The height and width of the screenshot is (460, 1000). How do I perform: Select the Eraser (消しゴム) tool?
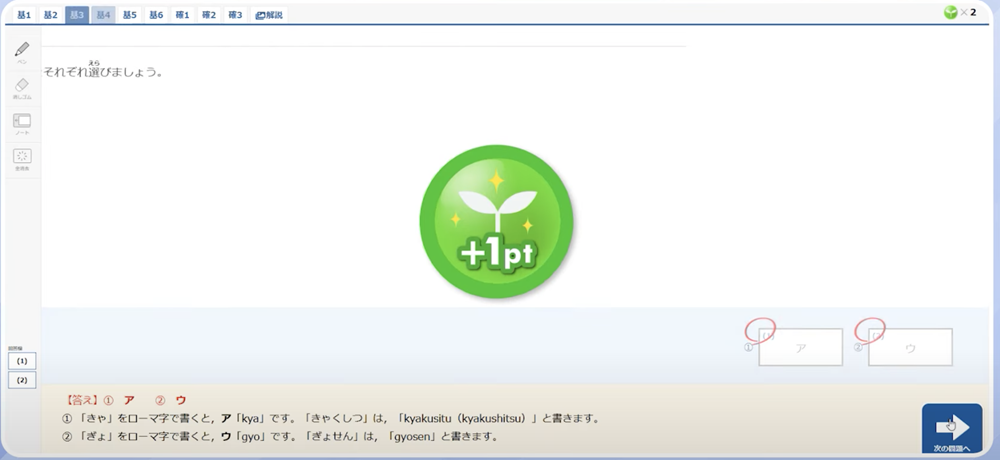tap(22, 87)
